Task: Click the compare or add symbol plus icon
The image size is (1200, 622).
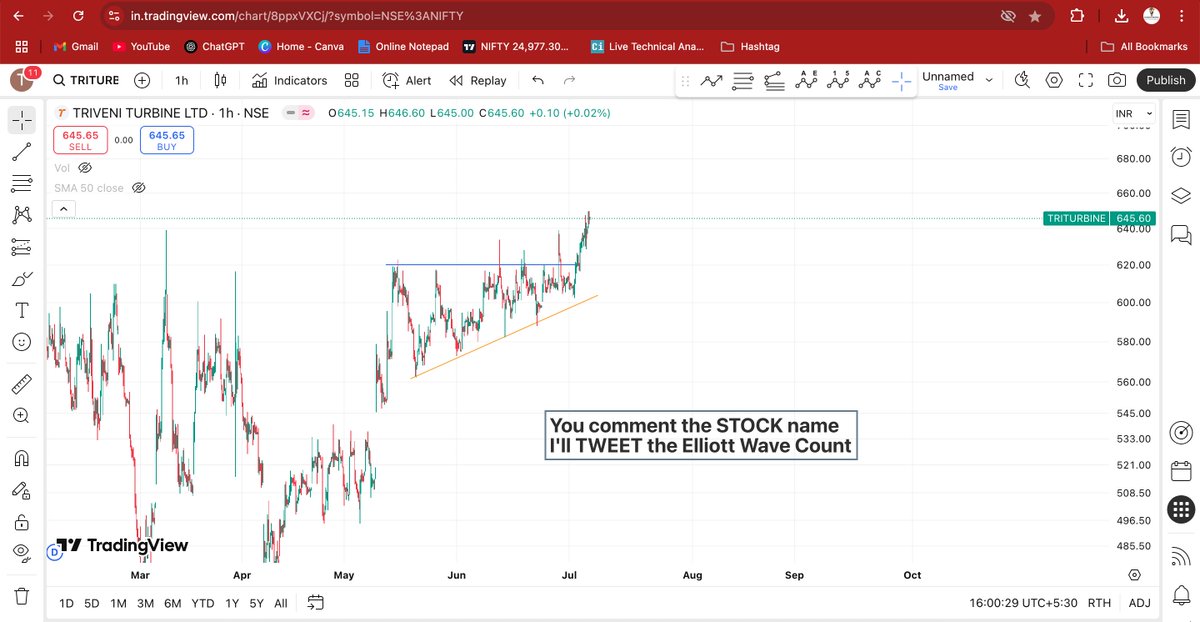Action: [x=142, y=80]
